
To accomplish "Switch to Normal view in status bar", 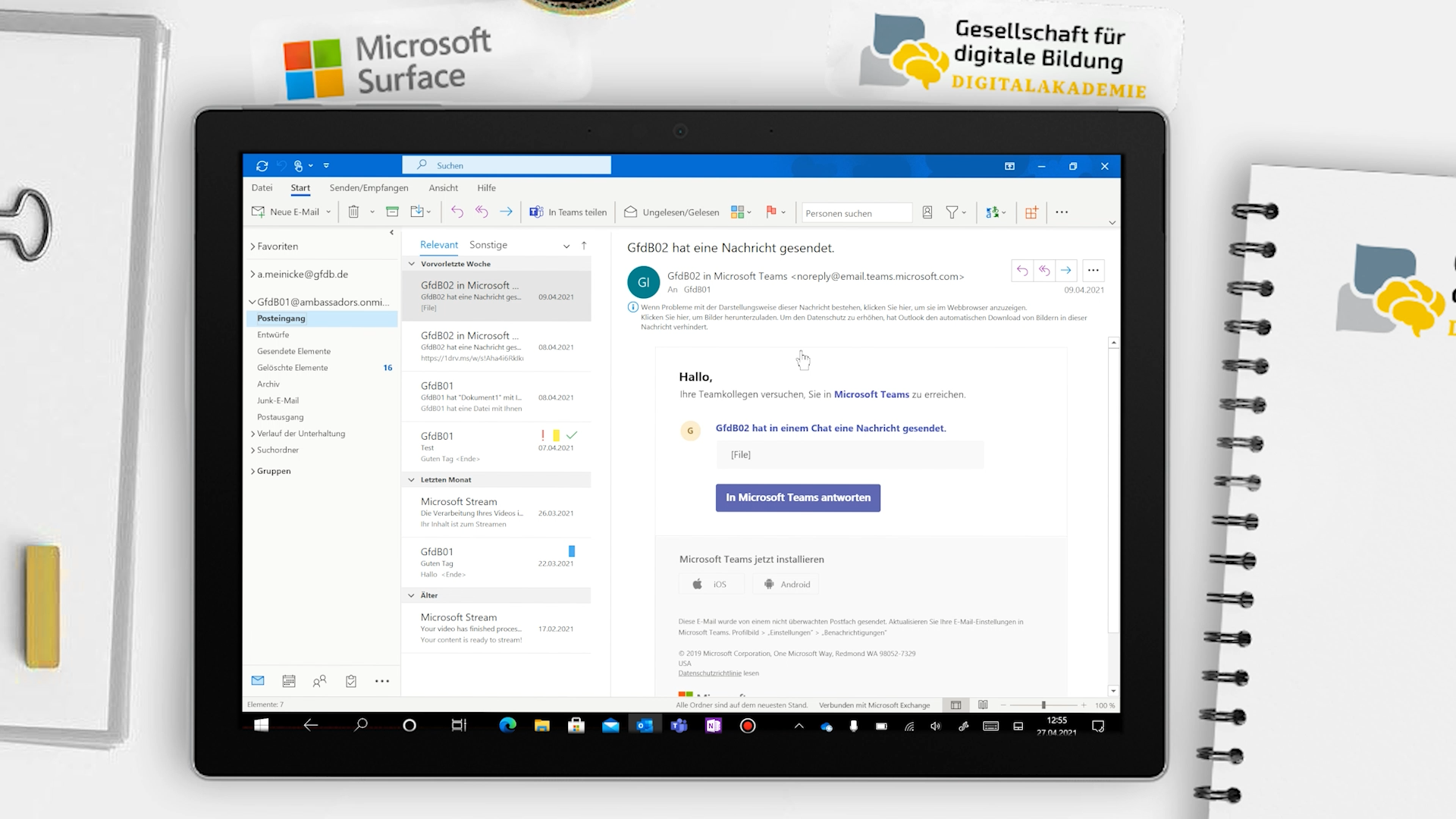I will coord(956,705).
